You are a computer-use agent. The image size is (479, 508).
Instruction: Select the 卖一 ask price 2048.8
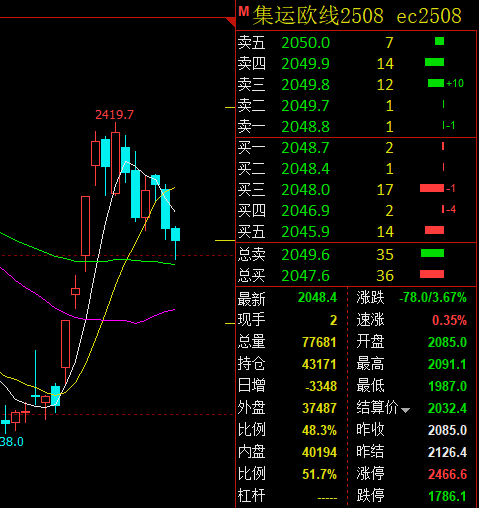[x=305, y=127]
